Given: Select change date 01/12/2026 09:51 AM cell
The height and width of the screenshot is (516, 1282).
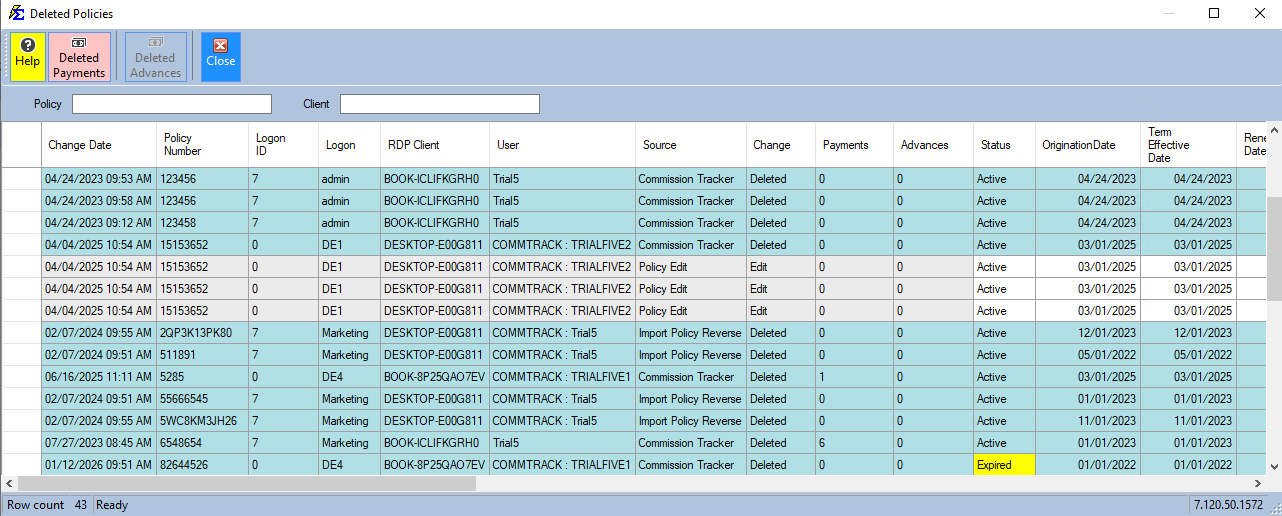Looking at the screenshot, I should point(98,465).
